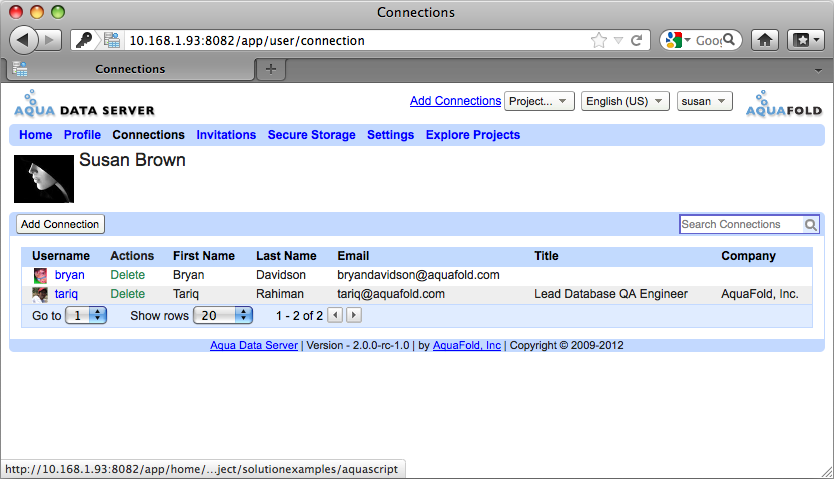
Task: Open the English (US) language dropdown
Action: point(625,101)
